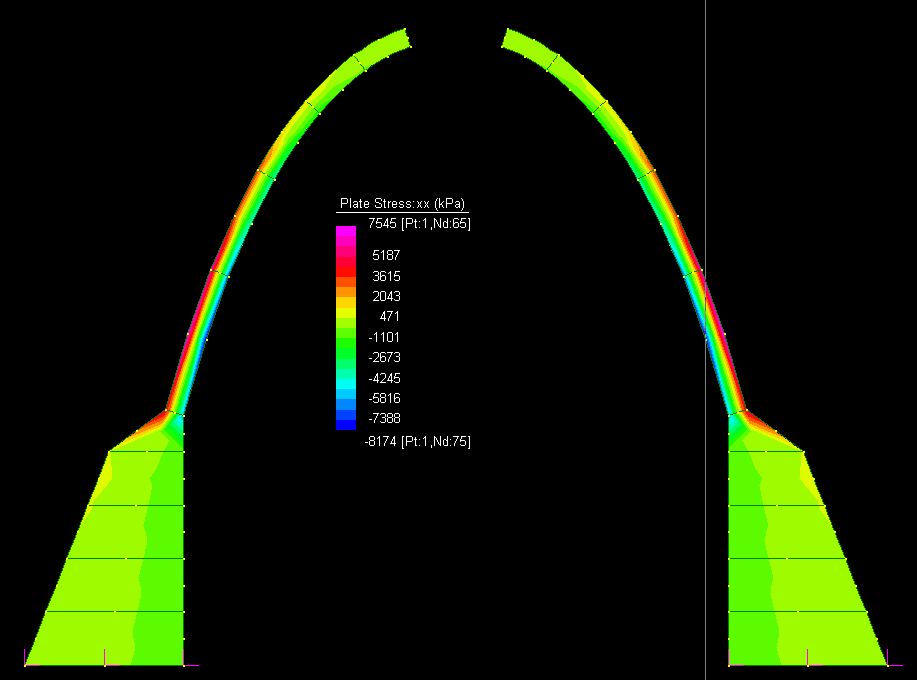
Task: Click the 5187 legend value
Action: coord(385,255)
